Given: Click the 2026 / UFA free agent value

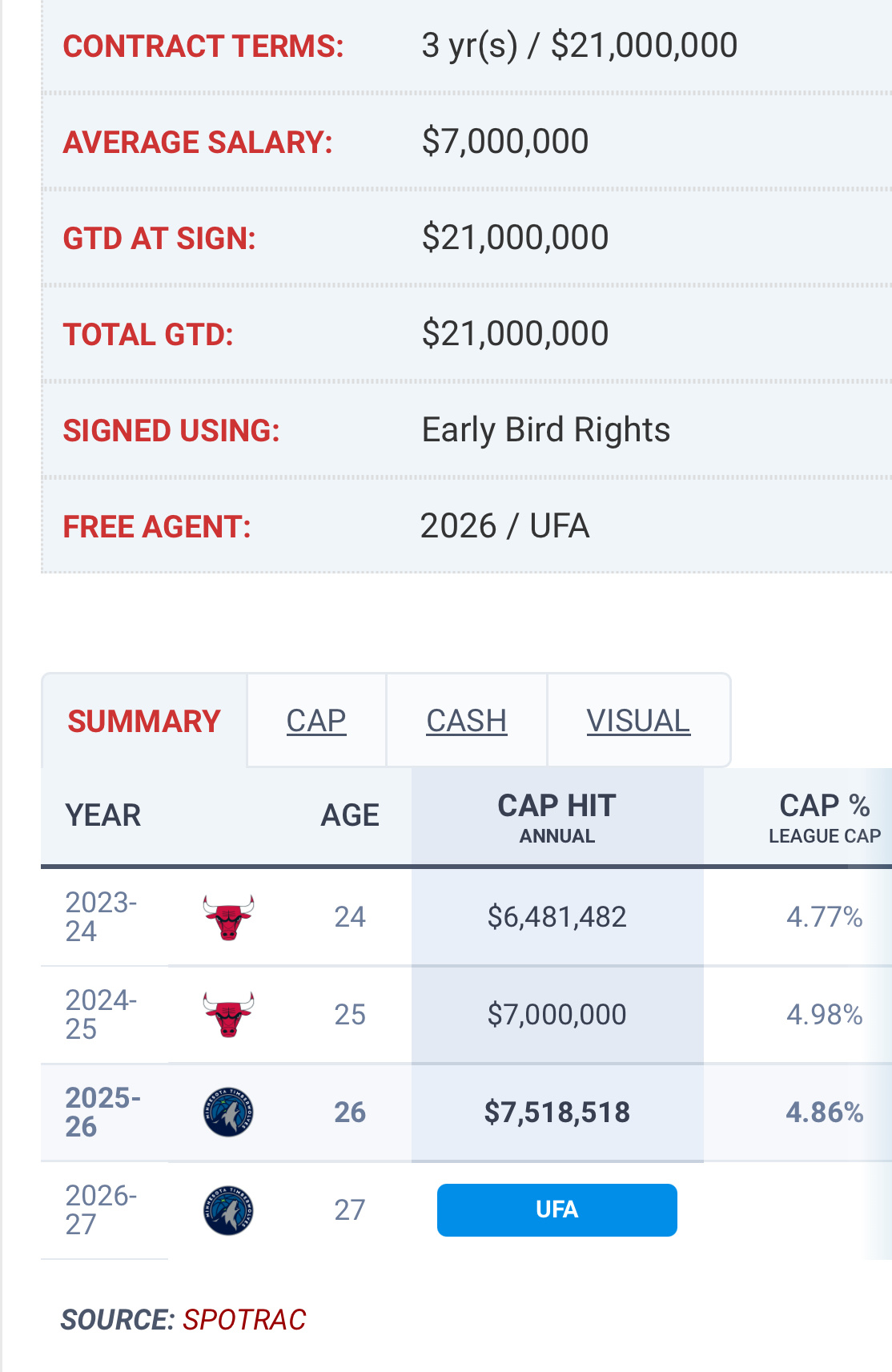Looking at the screenshot, I should [x=504, y=526].
